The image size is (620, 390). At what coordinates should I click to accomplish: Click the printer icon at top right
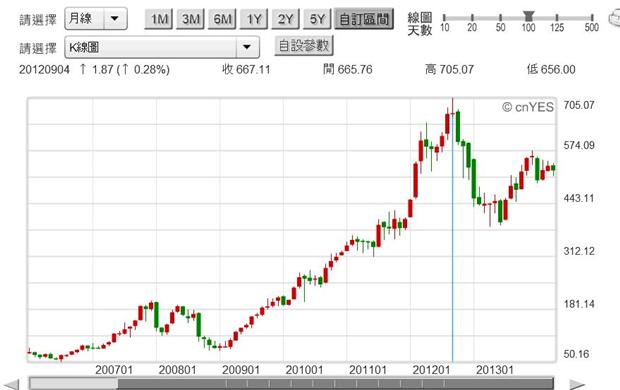614,19
